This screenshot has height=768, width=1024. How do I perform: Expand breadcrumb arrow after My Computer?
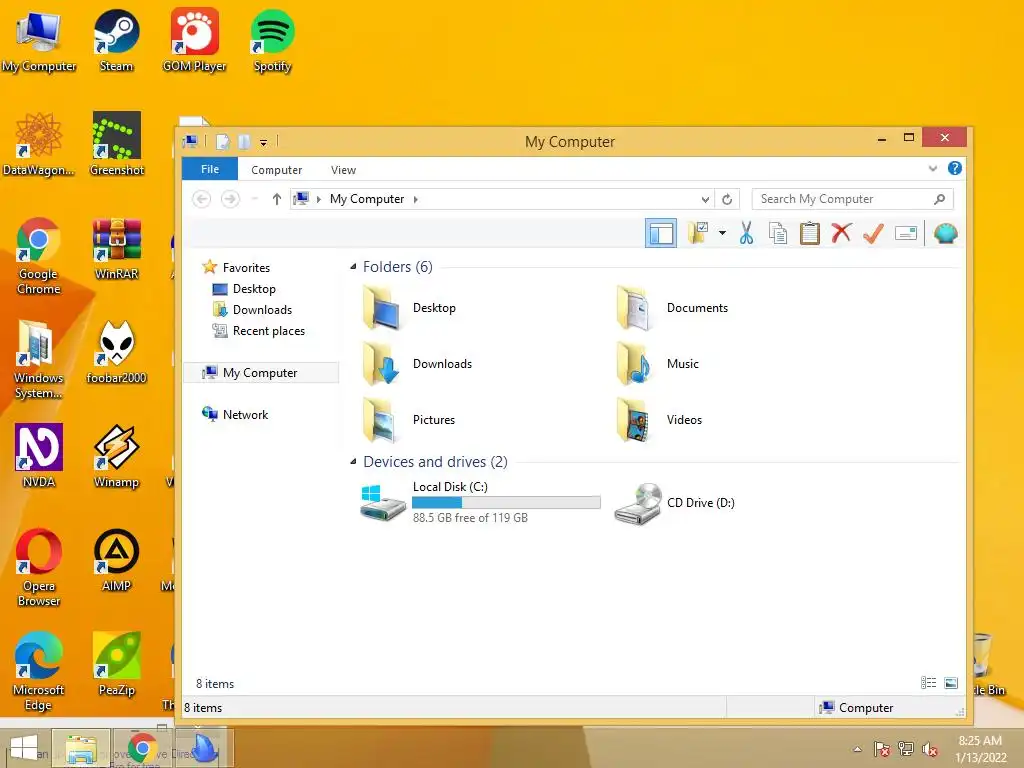pos(415,199)
